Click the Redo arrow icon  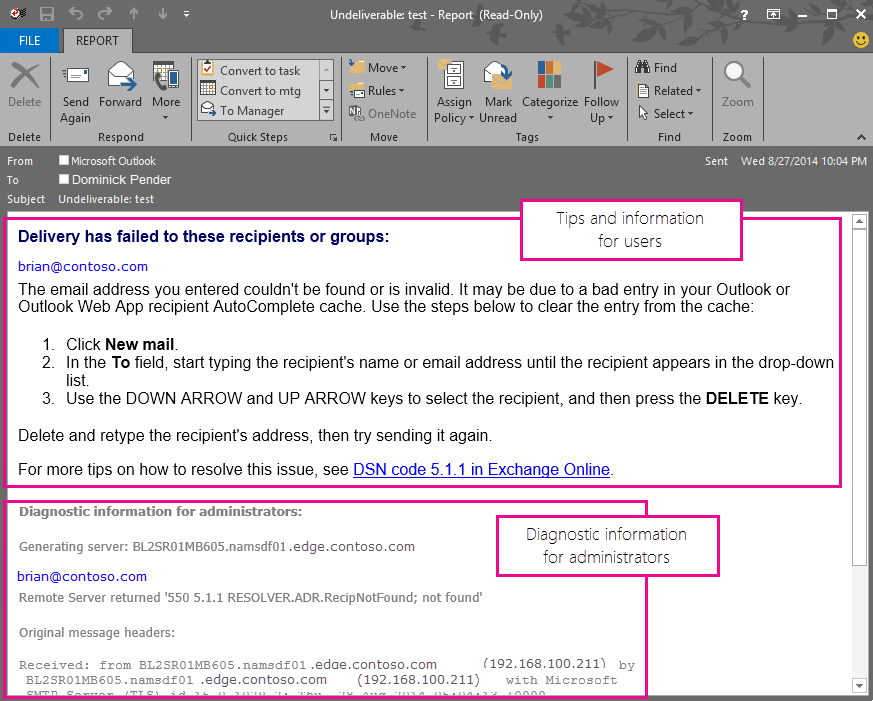[x=105, y=14]
